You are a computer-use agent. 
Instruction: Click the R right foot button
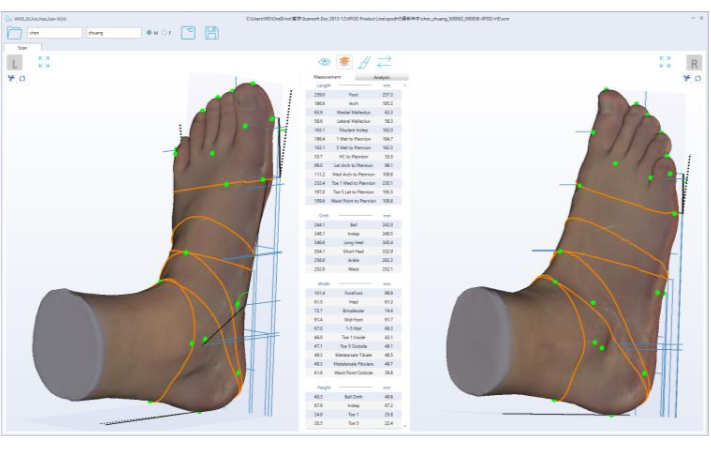coord(694,63)
